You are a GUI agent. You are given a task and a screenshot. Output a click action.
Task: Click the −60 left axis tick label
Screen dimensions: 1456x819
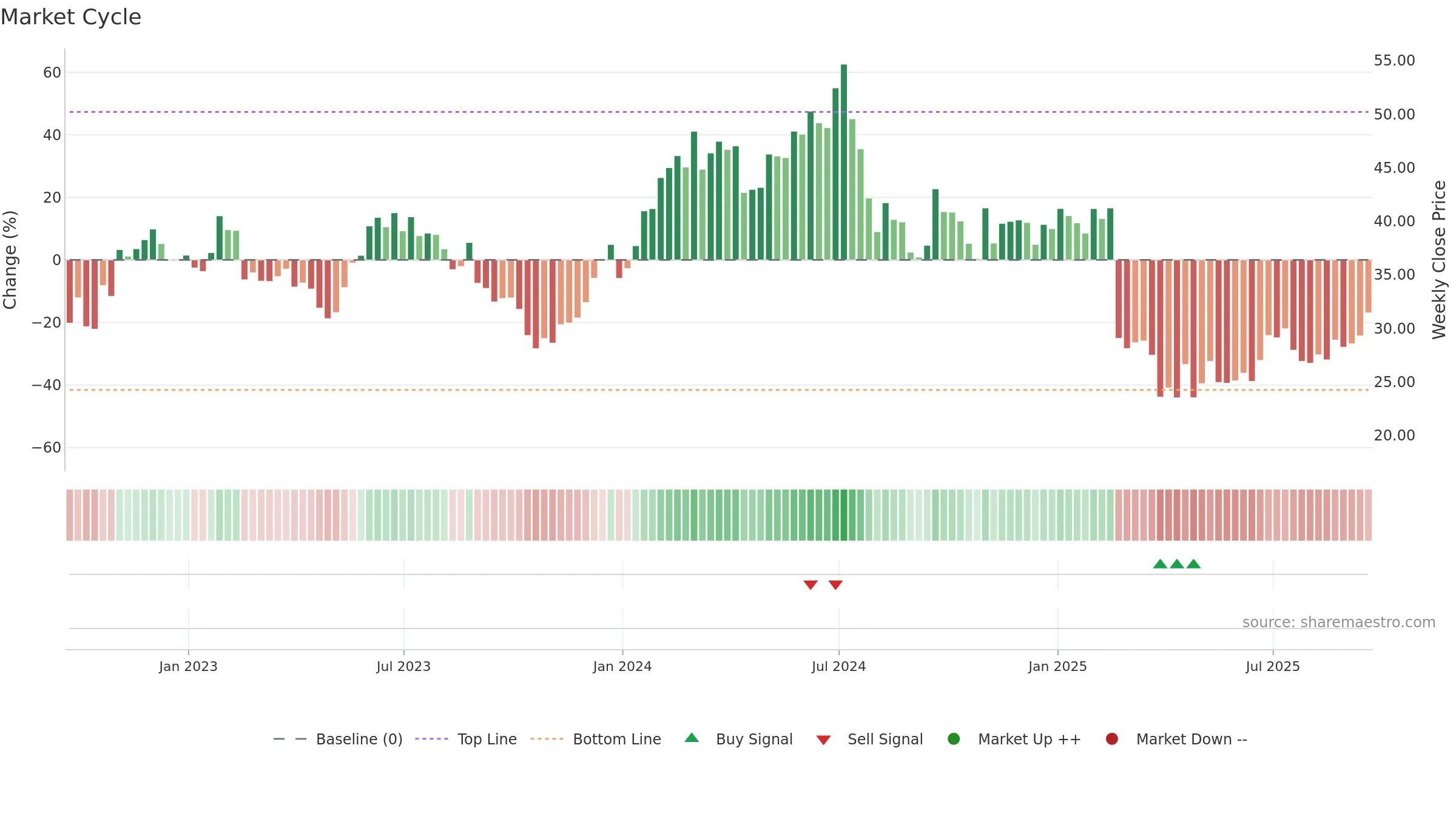point(47,448)
